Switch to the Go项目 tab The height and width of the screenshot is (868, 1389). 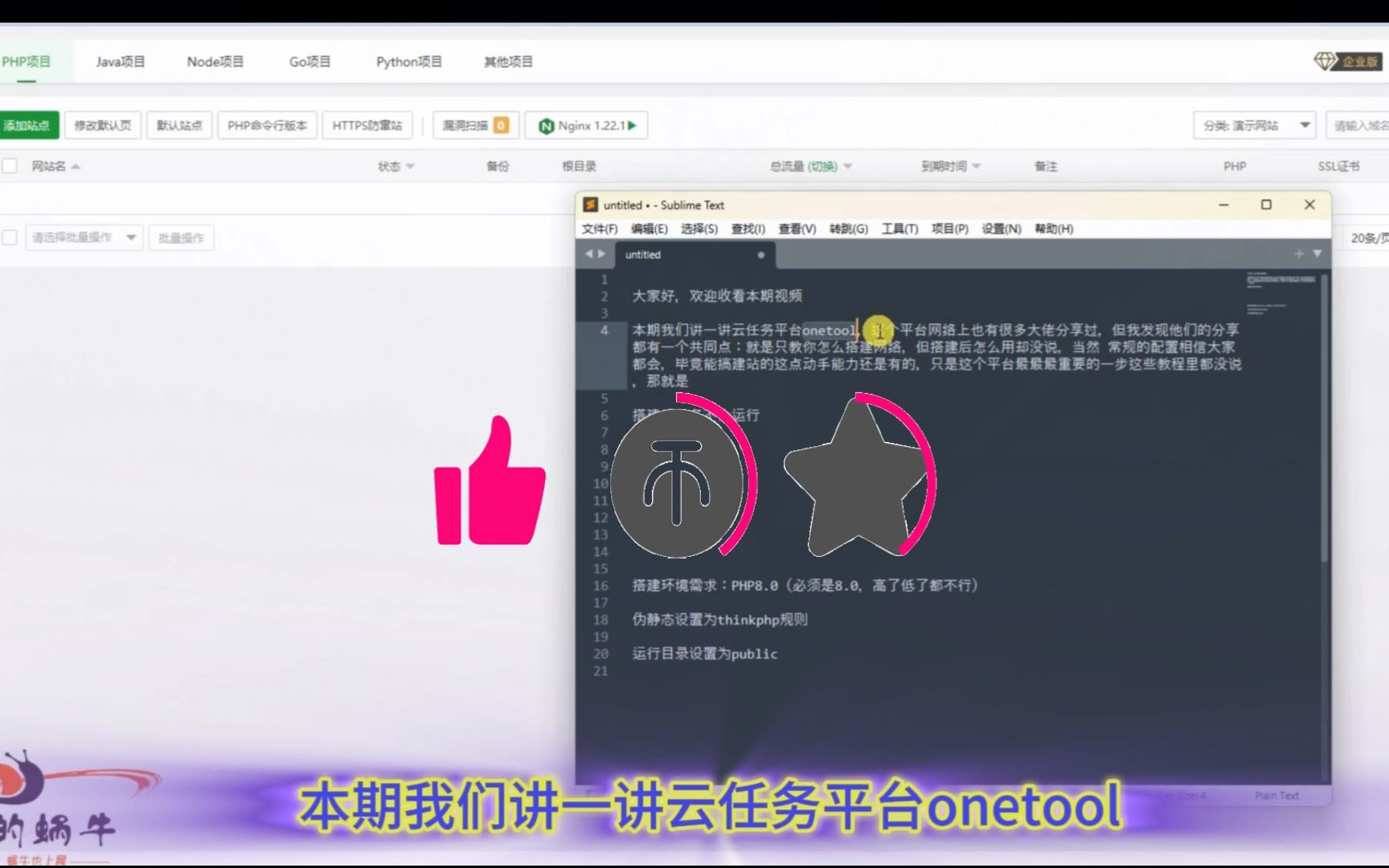click(309, 62)
